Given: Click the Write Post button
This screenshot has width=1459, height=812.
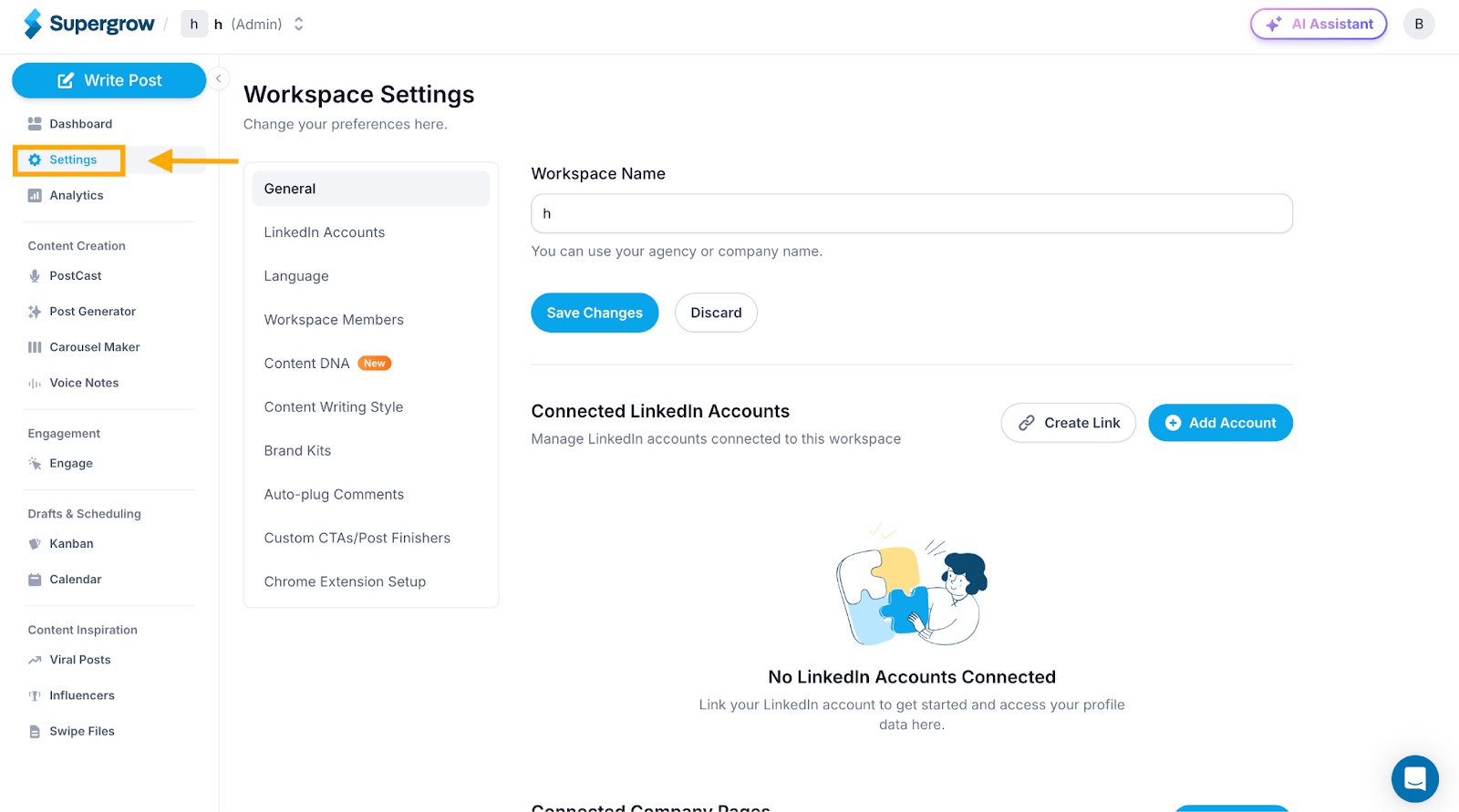Looking at the screenshot, I should tap(109, 80).
